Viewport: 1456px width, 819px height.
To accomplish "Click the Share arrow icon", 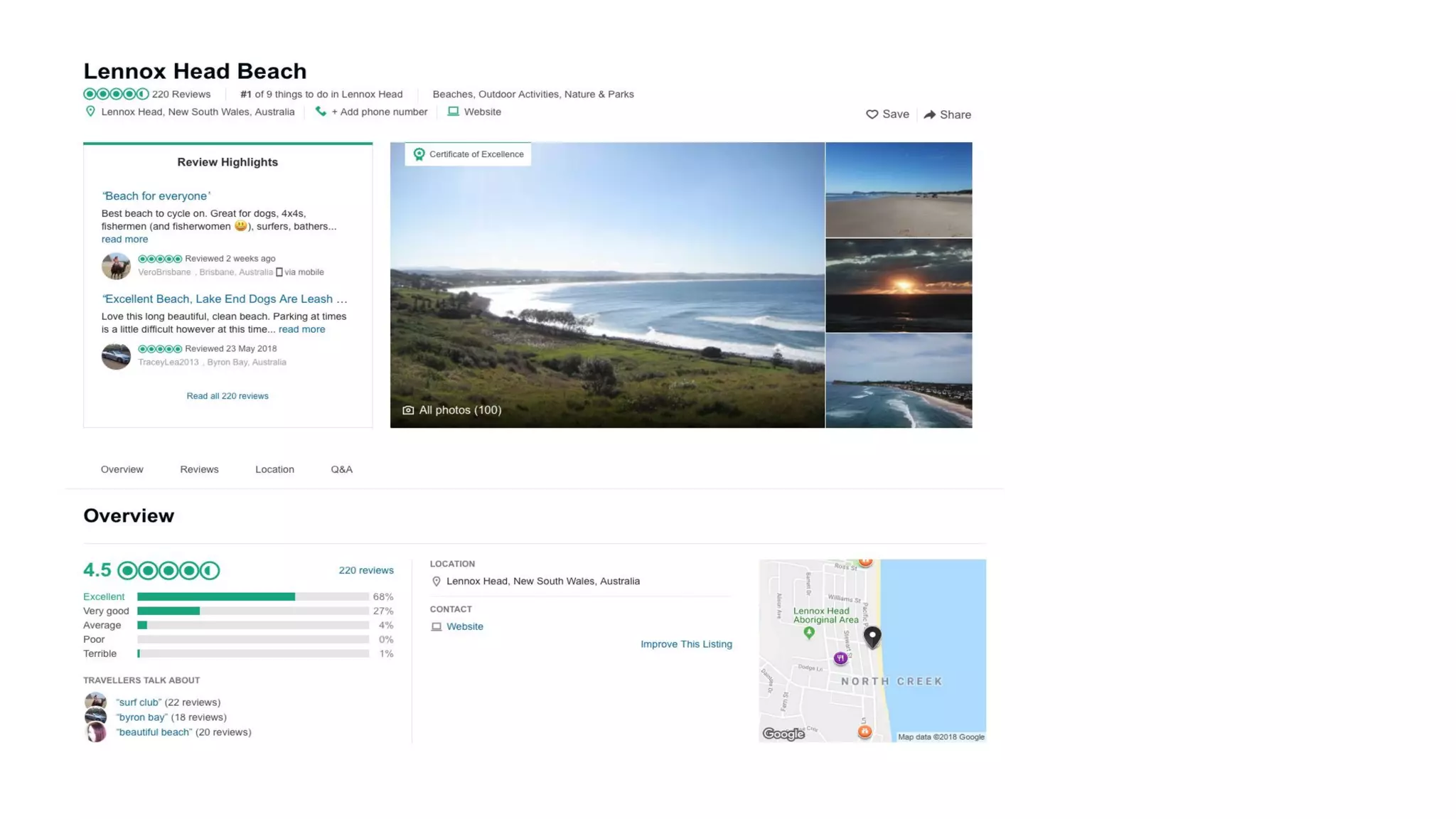I will [930, 114].
